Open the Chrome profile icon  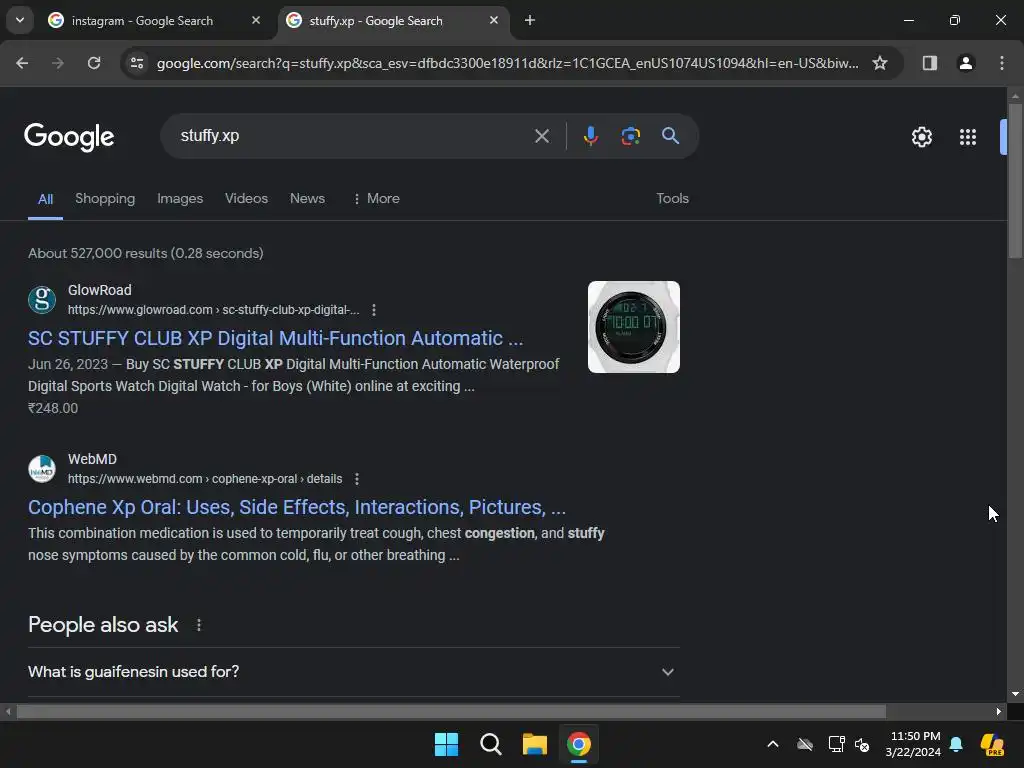(966, 63)
